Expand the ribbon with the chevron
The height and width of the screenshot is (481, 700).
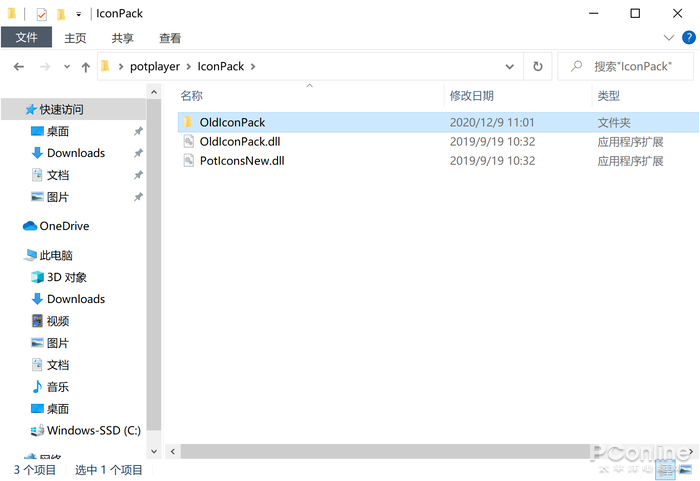(668, 38)
